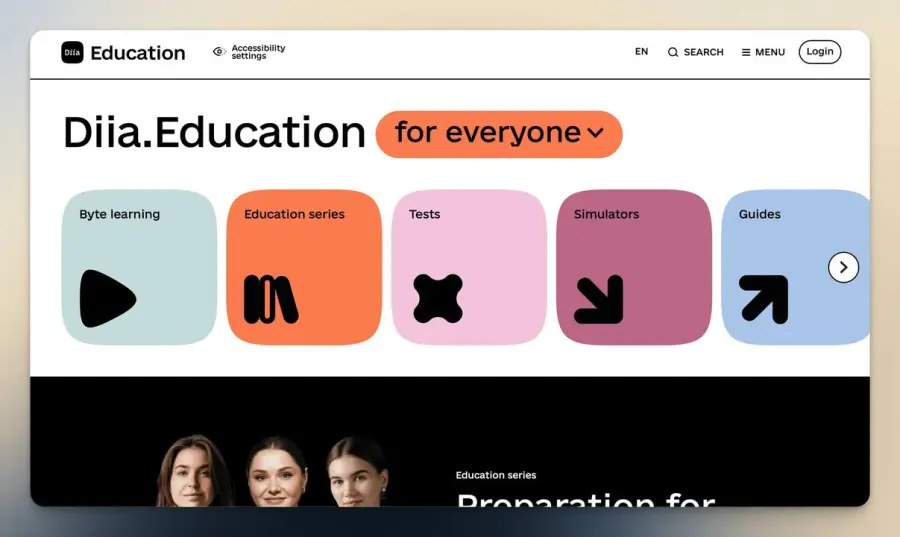
Task: Open the Byte learning card title
Action: tap(119, 214)
